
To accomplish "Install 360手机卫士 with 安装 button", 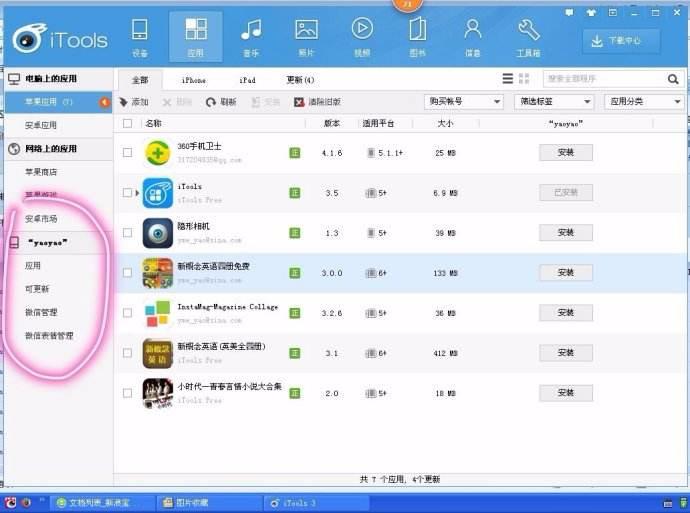I will [x=565, y=153].
